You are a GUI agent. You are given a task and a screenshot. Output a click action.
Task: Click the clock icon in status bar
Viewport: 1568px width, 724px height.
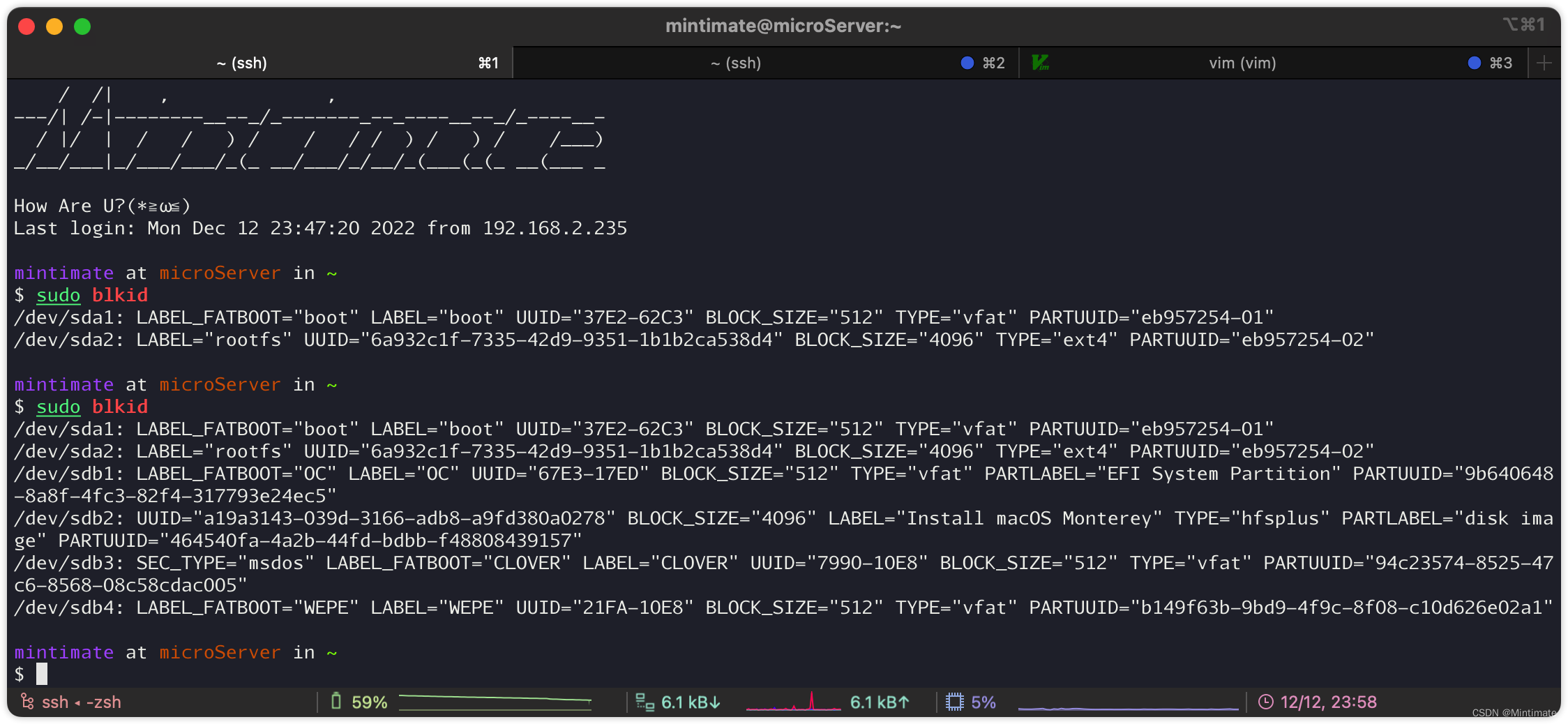pyautogui.click(x=1265, y=702)
